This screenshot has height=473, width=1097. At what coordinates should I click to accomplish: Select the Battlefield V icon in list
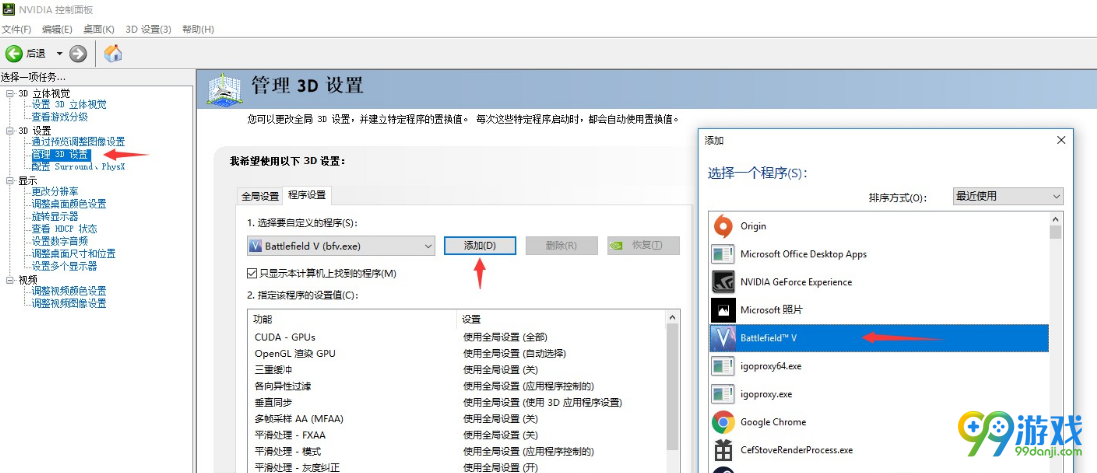click(723, 338)
